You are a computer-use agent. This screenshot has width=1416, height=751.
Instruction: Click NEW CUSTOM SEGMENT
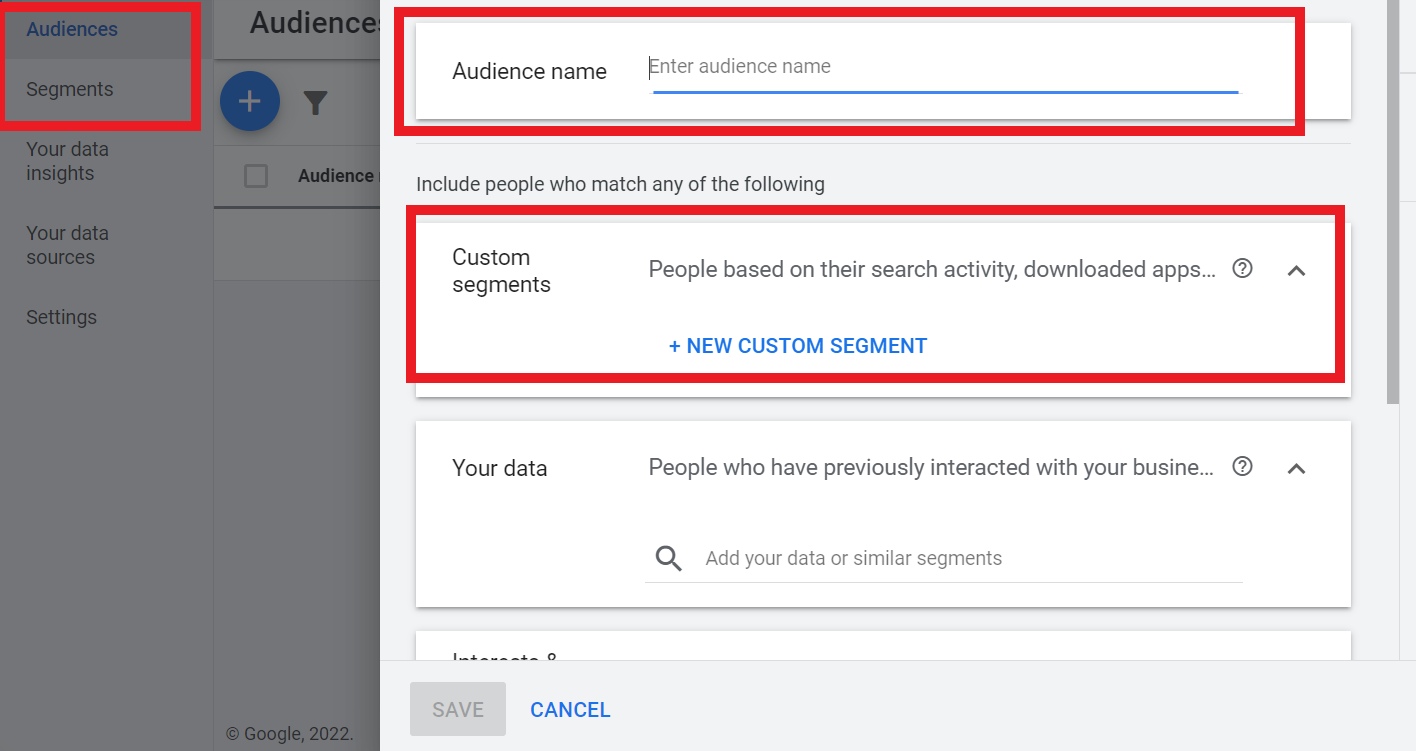tap(797, 345)
